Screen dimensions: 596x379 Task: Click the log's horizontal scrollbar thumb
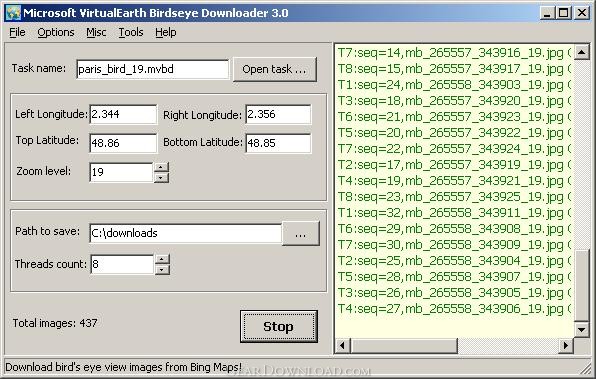pyautogui.click(x=404, y=345)
